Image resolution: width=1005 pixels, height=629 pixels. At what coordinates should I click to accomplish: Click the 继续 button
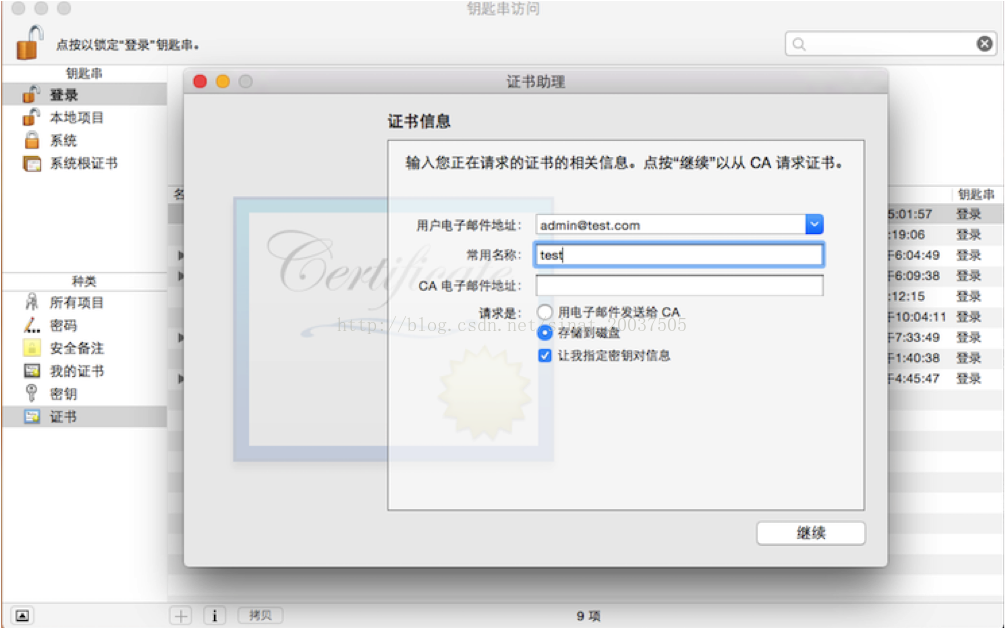[811, 533]
